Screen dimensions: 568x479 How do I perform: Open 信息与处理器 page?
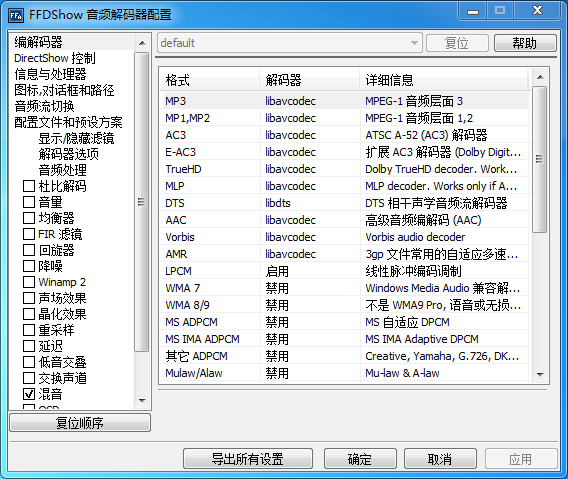[x=50, y=74]
